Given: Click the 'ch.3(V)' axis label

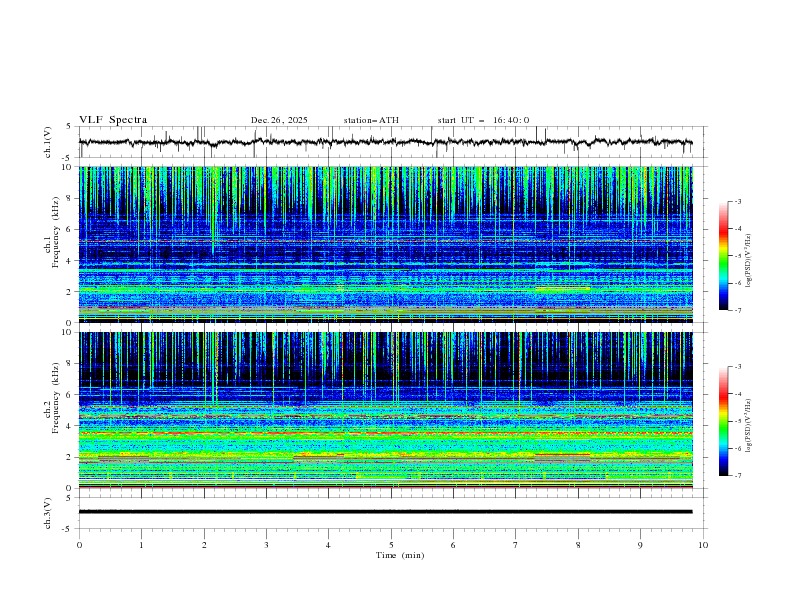Looking at the screenshot, I should pyautogui.click(x=48, y=513).
